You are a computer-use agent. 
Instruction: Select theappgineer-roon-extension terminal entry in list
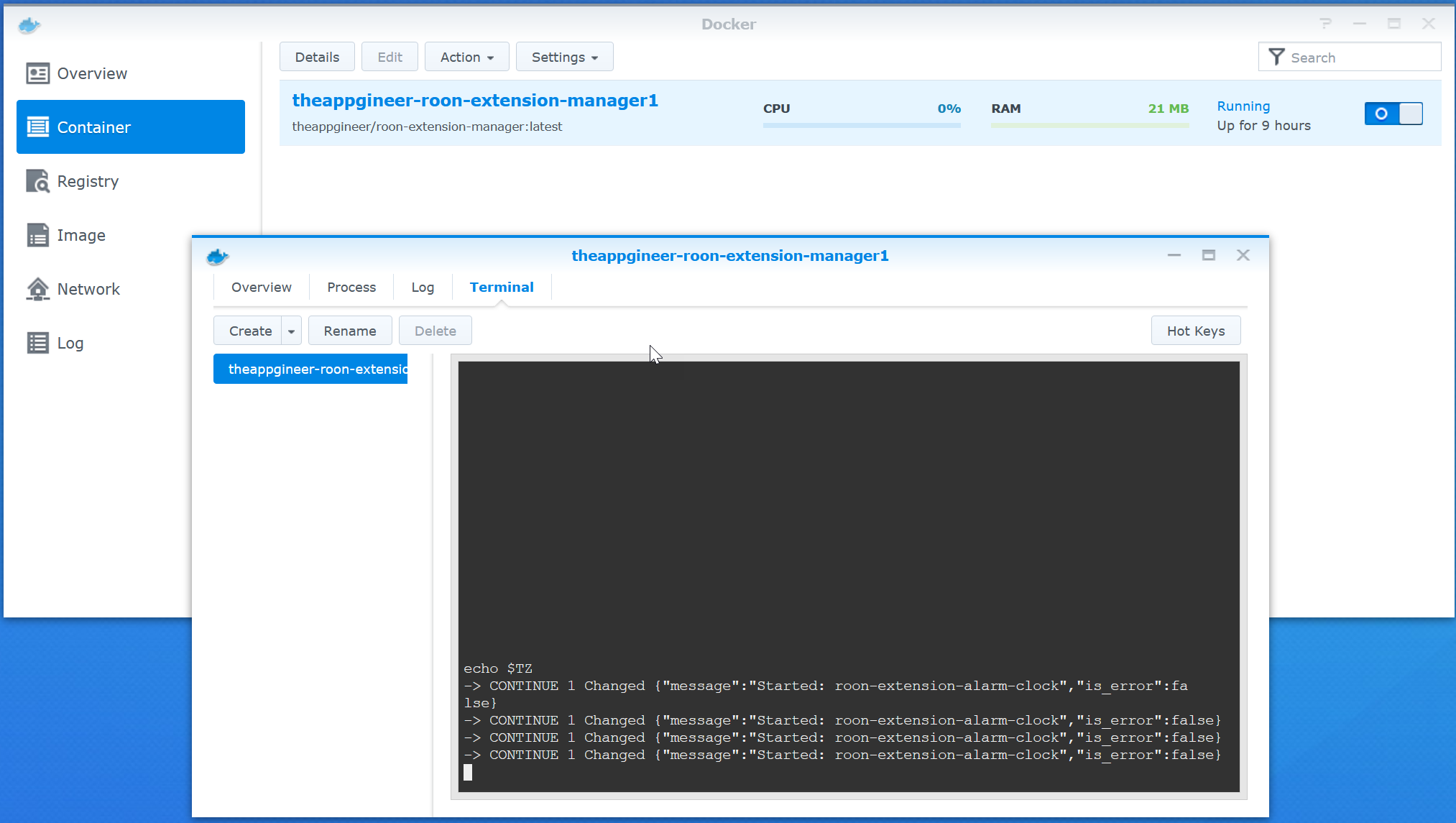tap(310, 369)
